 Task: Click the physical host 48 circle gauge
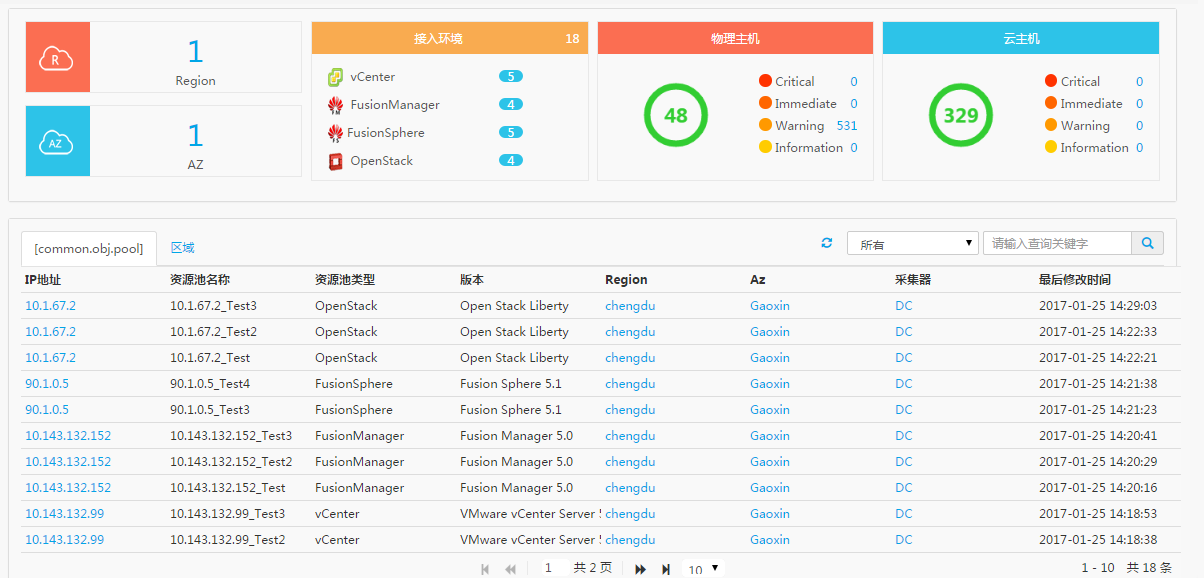(675, 115)
